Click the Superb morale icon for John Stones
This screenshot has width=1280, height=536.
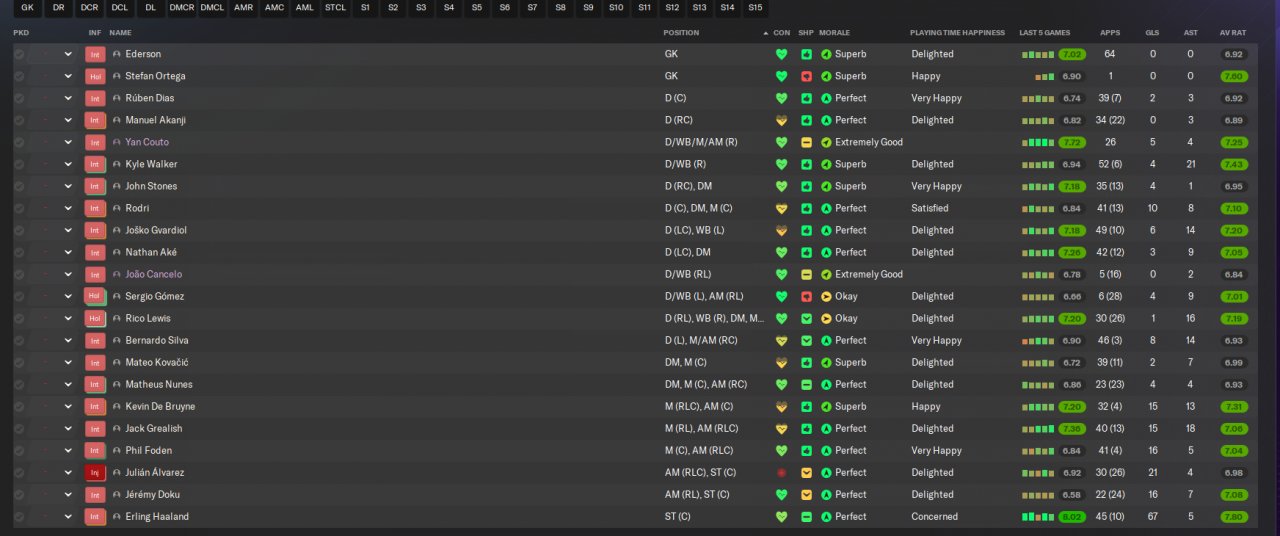click(826, 186)
